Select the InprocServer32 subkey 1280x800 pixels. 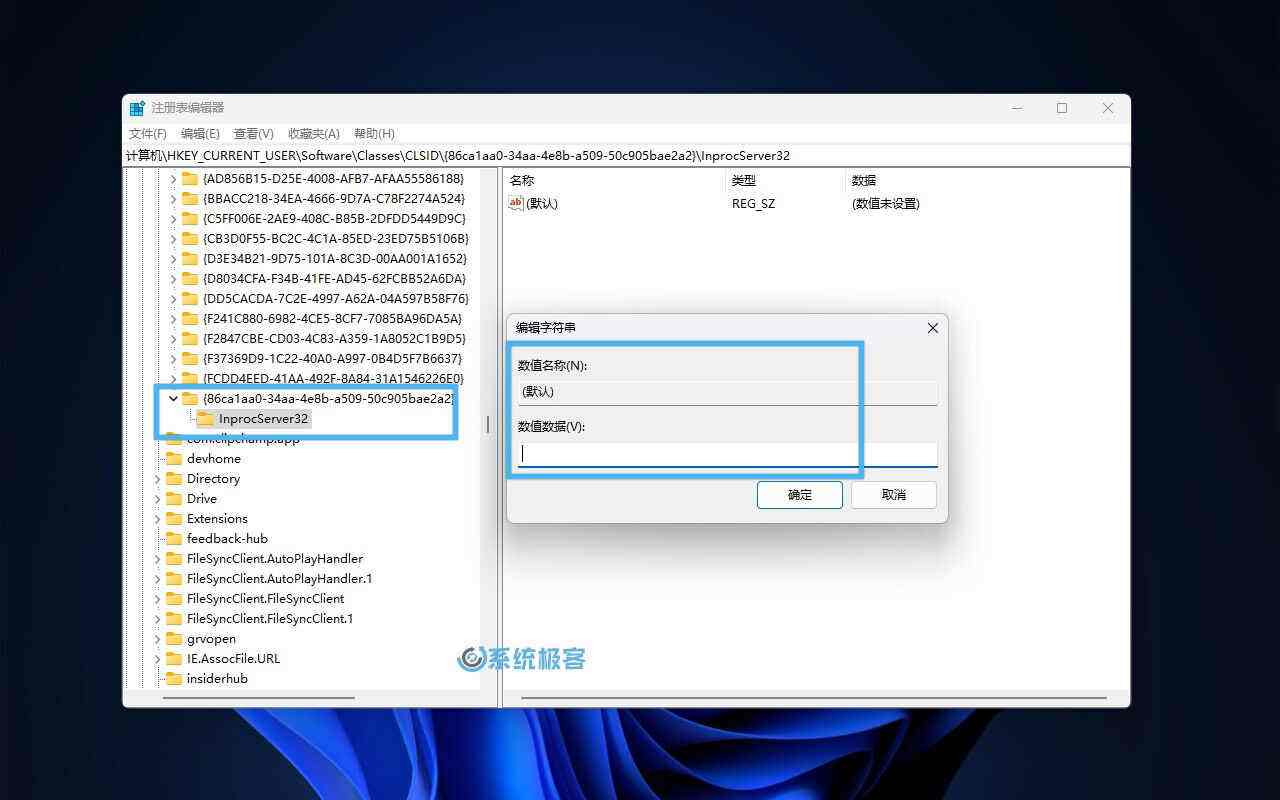pos(264,419)
